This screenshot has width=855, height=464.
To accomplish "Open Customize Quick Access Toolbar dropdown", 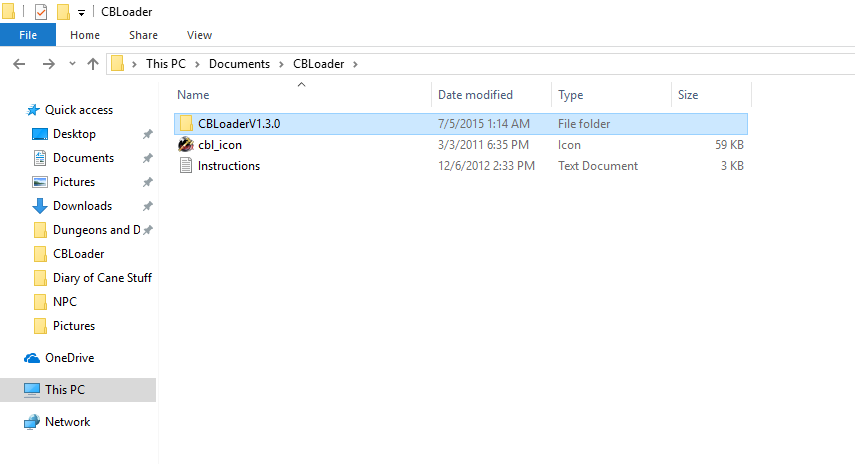I will click(81, 12).
